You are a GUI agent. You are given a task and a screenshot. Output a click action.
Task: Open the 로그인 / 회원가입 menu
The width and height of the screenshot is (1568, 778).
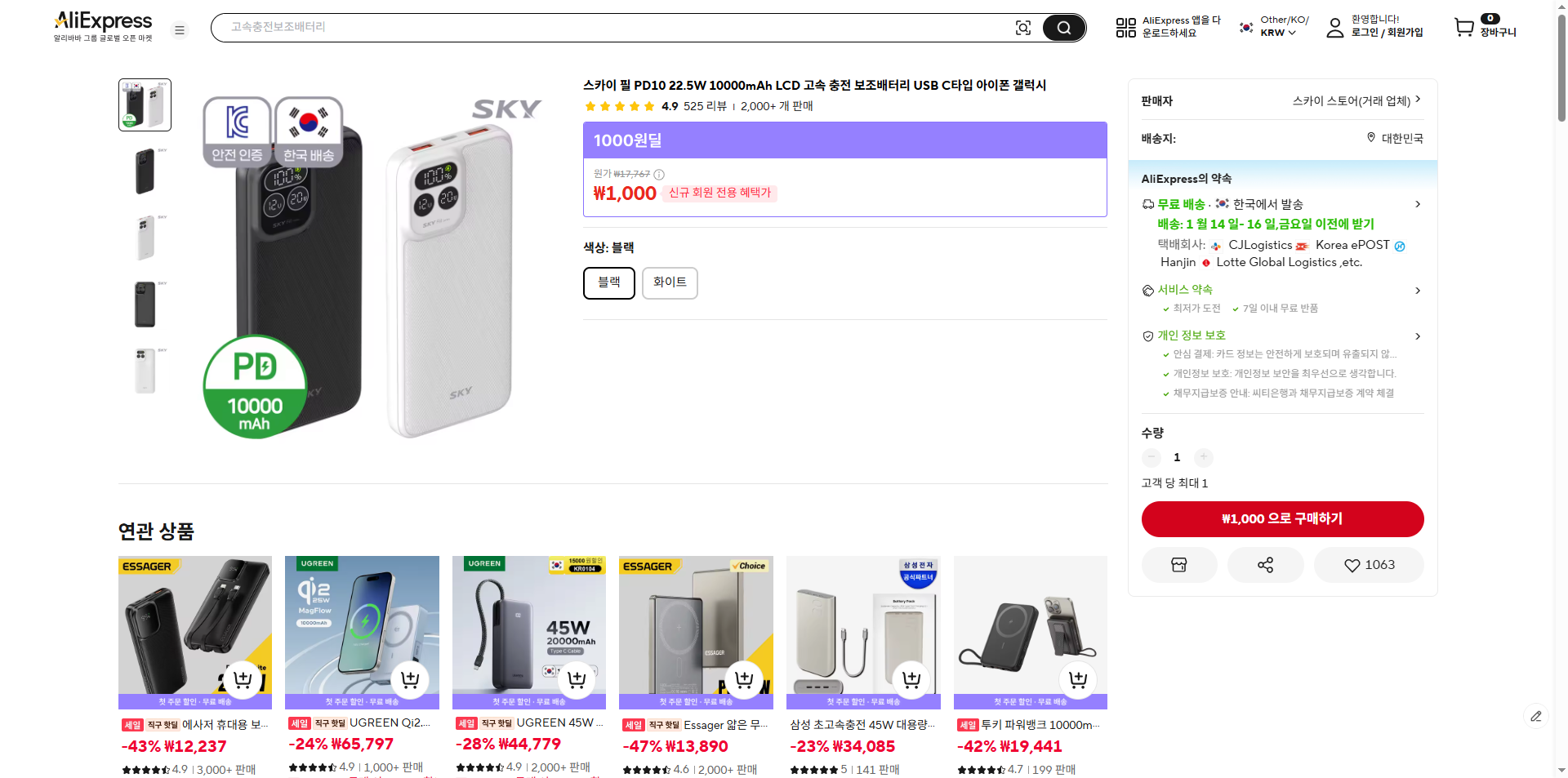[x=1386, y=33]
